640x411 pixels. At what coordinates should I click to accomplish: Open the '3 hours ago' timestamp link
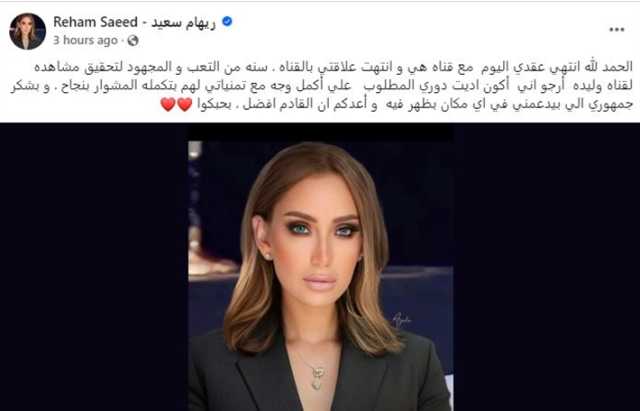[x=85, y=40]
